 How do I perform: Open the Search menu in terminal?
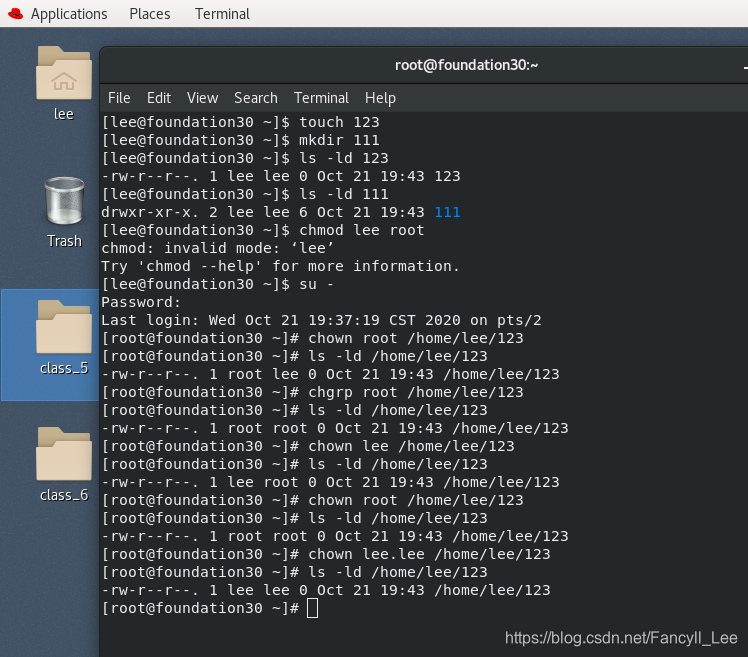pos(256,98)
